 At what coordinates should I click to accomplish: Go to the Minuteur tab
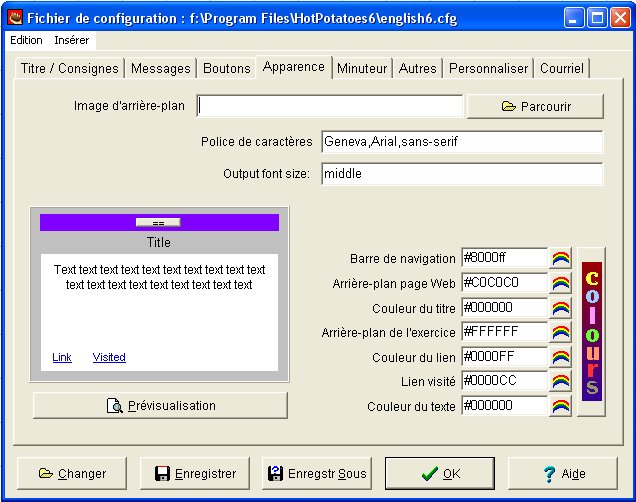tap(362, 68)
